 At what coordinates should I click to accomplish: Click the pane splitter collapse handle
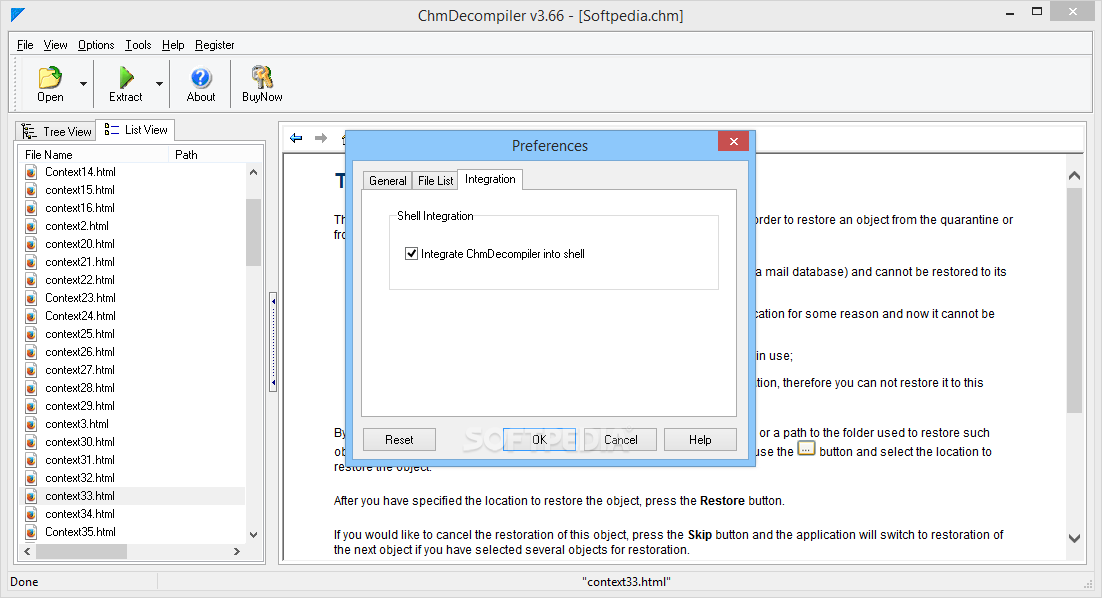[273, 342]
